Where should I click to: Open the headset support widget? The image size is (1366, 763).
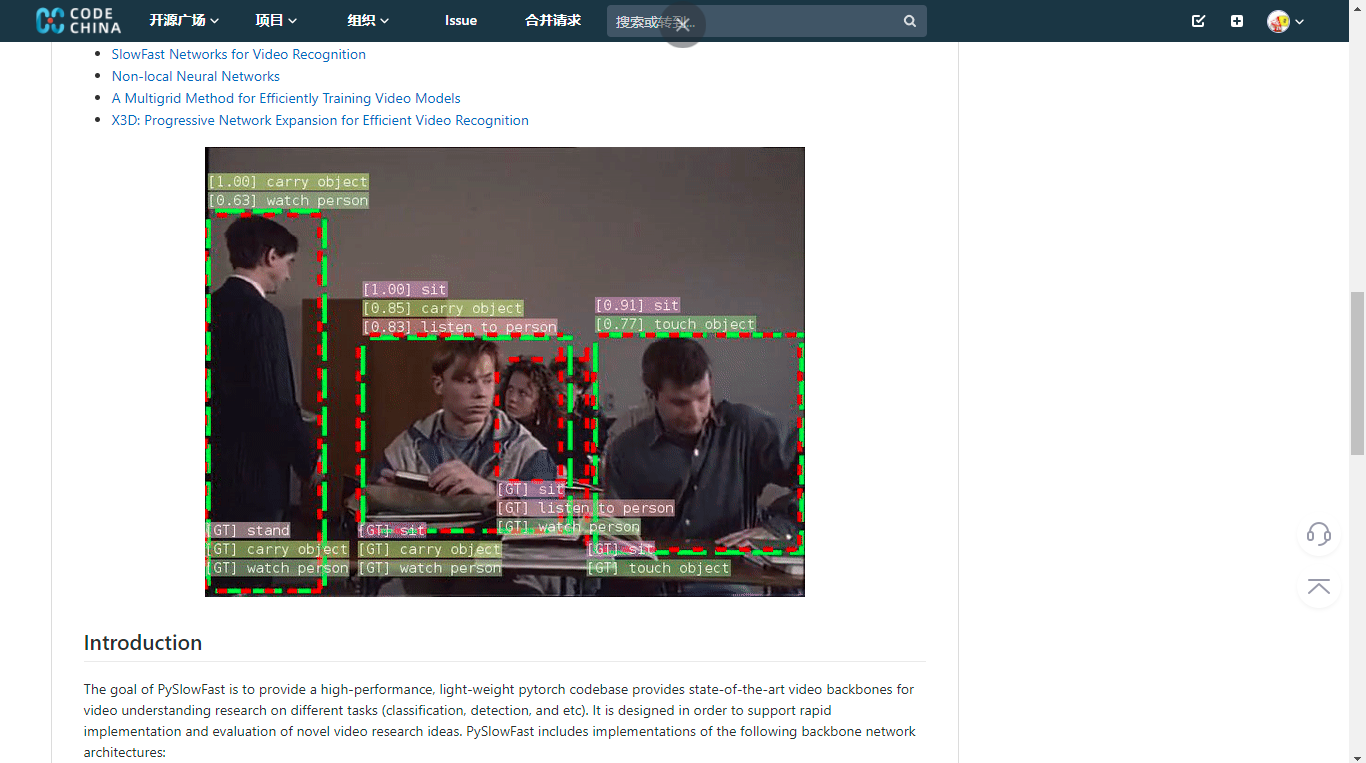point(1318,535)
